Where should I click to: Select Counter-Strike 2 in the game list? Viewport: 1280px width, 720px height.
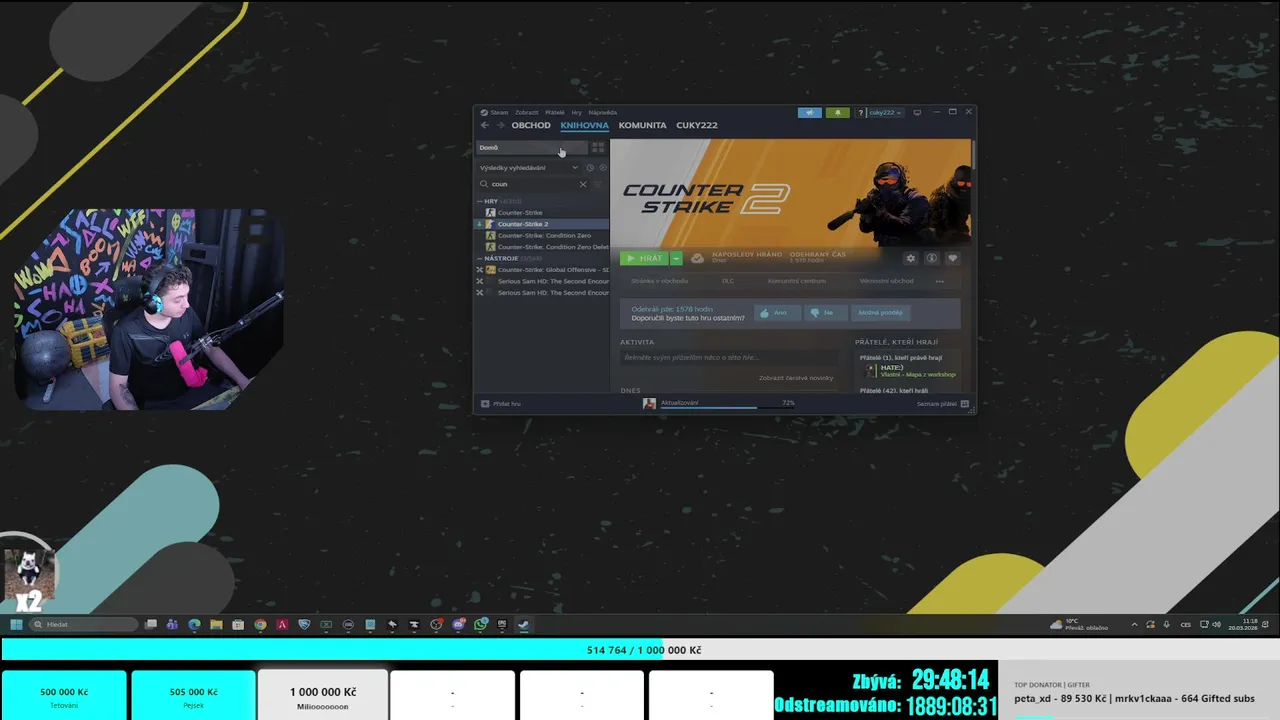tap(542, 224)
